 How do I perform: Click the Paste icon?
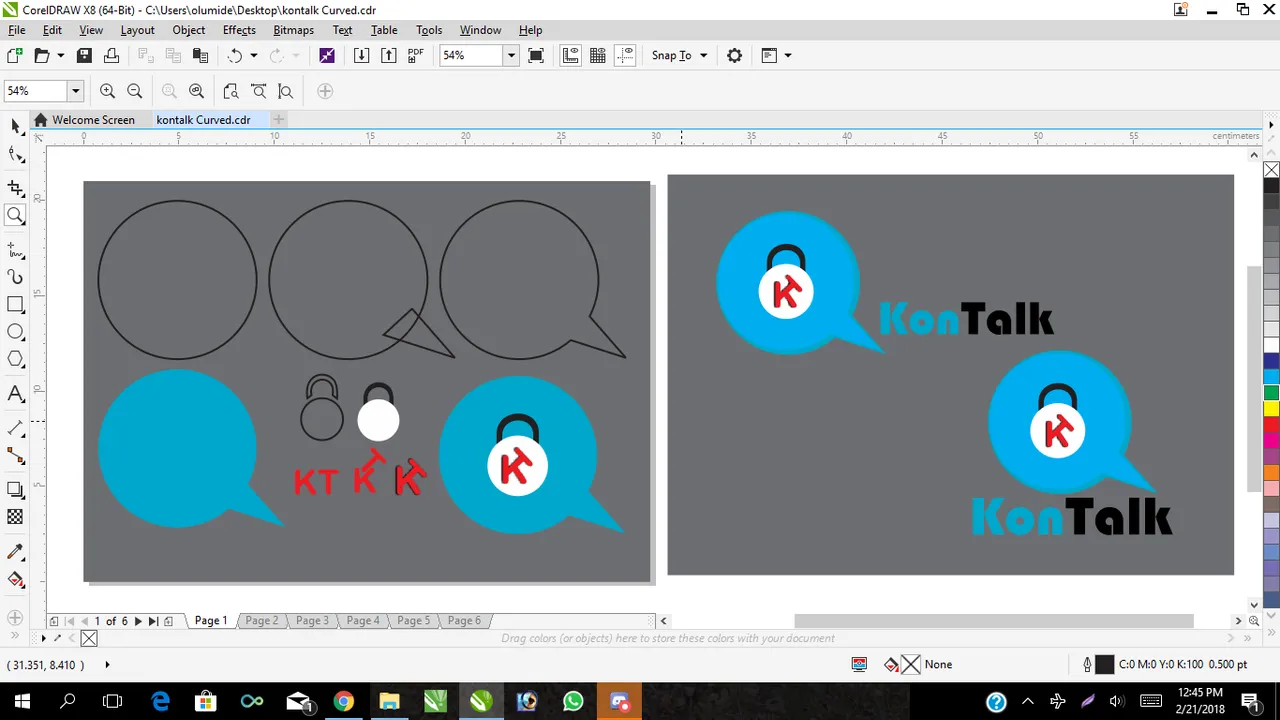[200, 56]
